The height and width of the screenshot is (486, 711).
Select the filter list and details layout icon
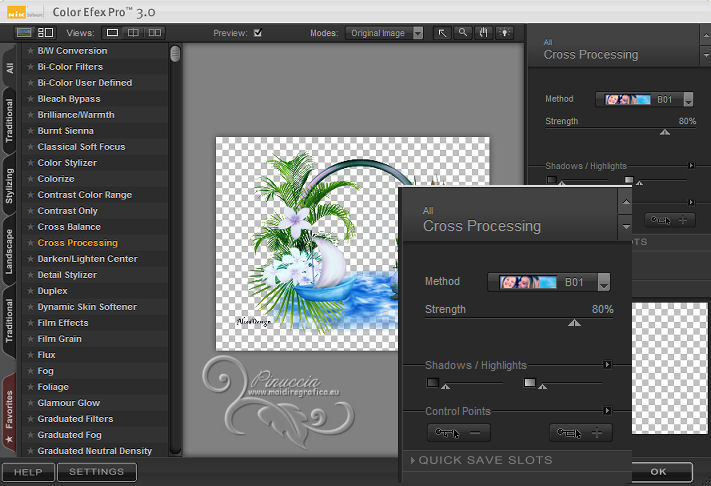point(45,33)
